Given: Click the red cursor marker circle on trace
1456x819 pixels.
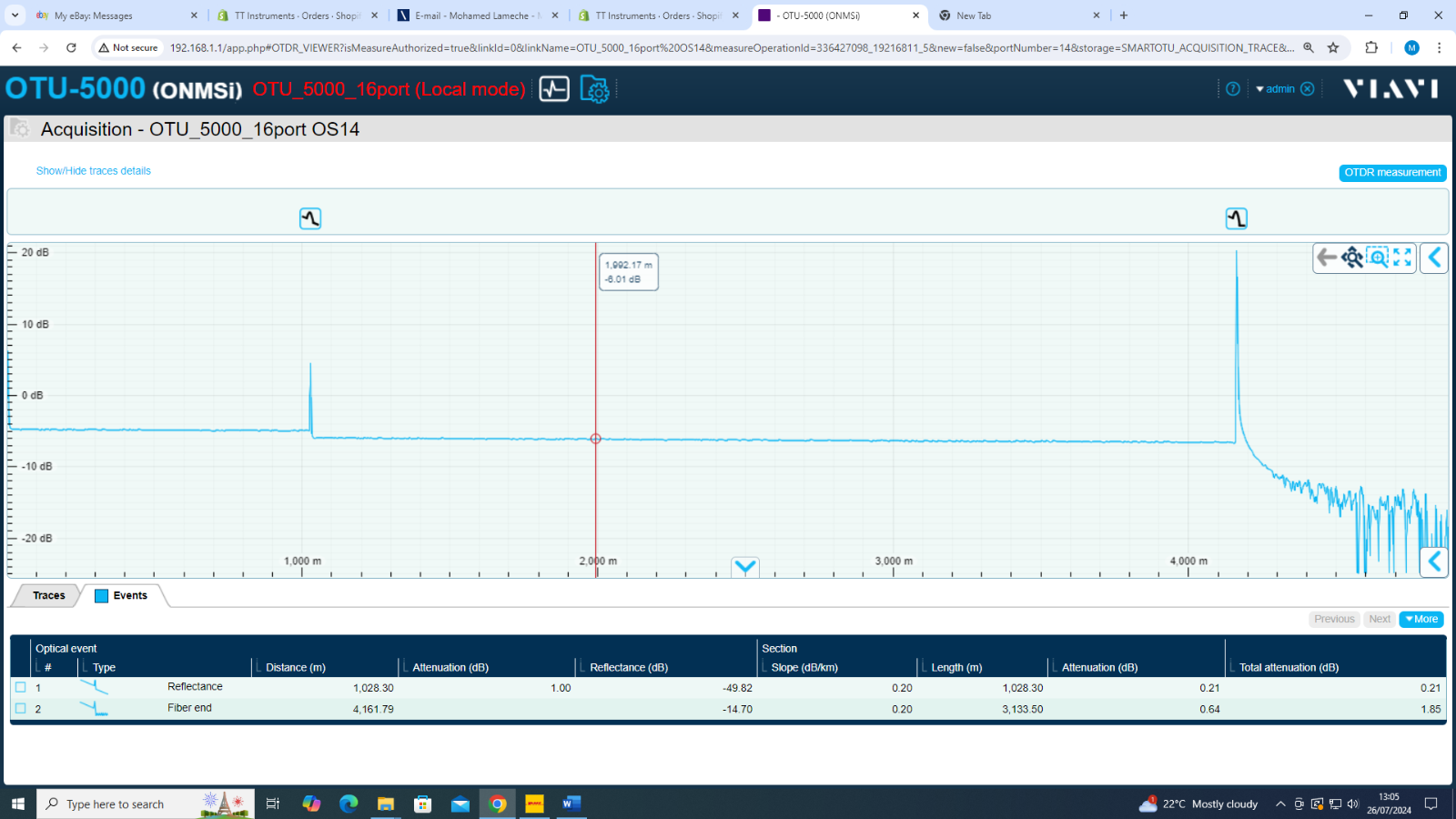Looking at the screenshot, I should 596,439.
